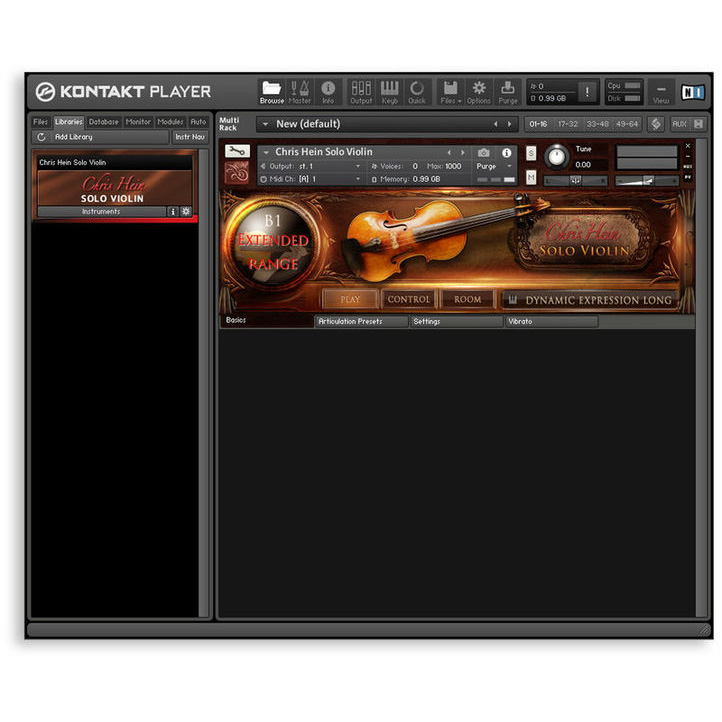Open the New (default) multi dropdown arrow
The height and width of the screenshot is (722, 722).
coord(265,124)
